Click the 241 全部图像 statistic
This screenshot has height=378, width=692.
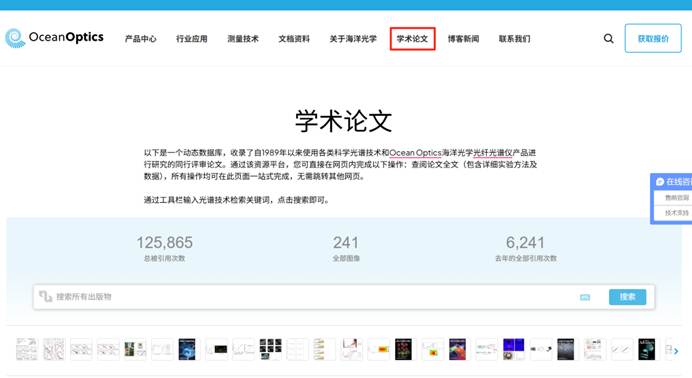pos(346,248)
